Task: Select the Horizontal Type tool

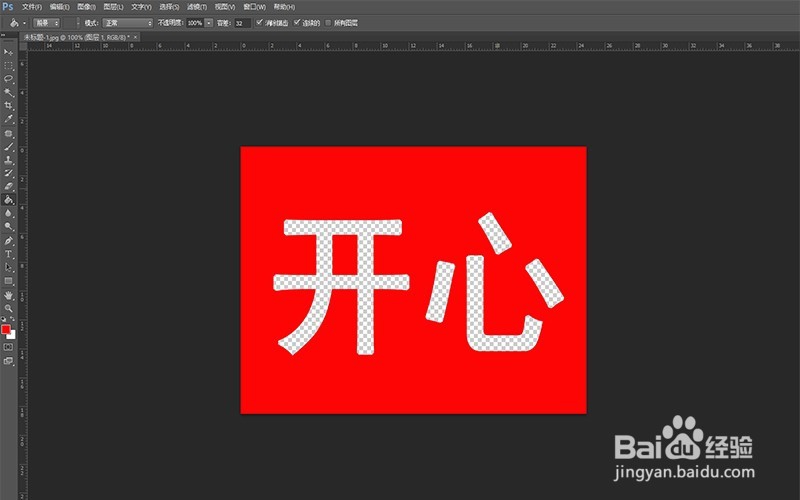Action: [8, 254]
